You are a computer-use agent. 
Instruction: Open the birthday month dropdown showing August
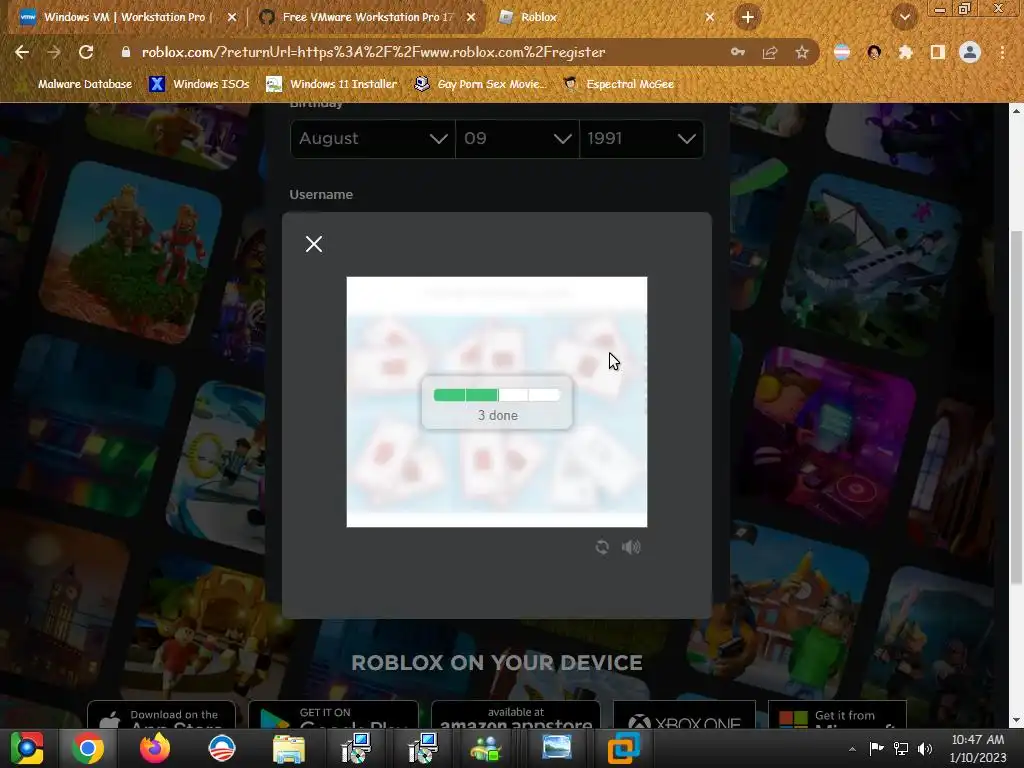[x=373, y=138]
